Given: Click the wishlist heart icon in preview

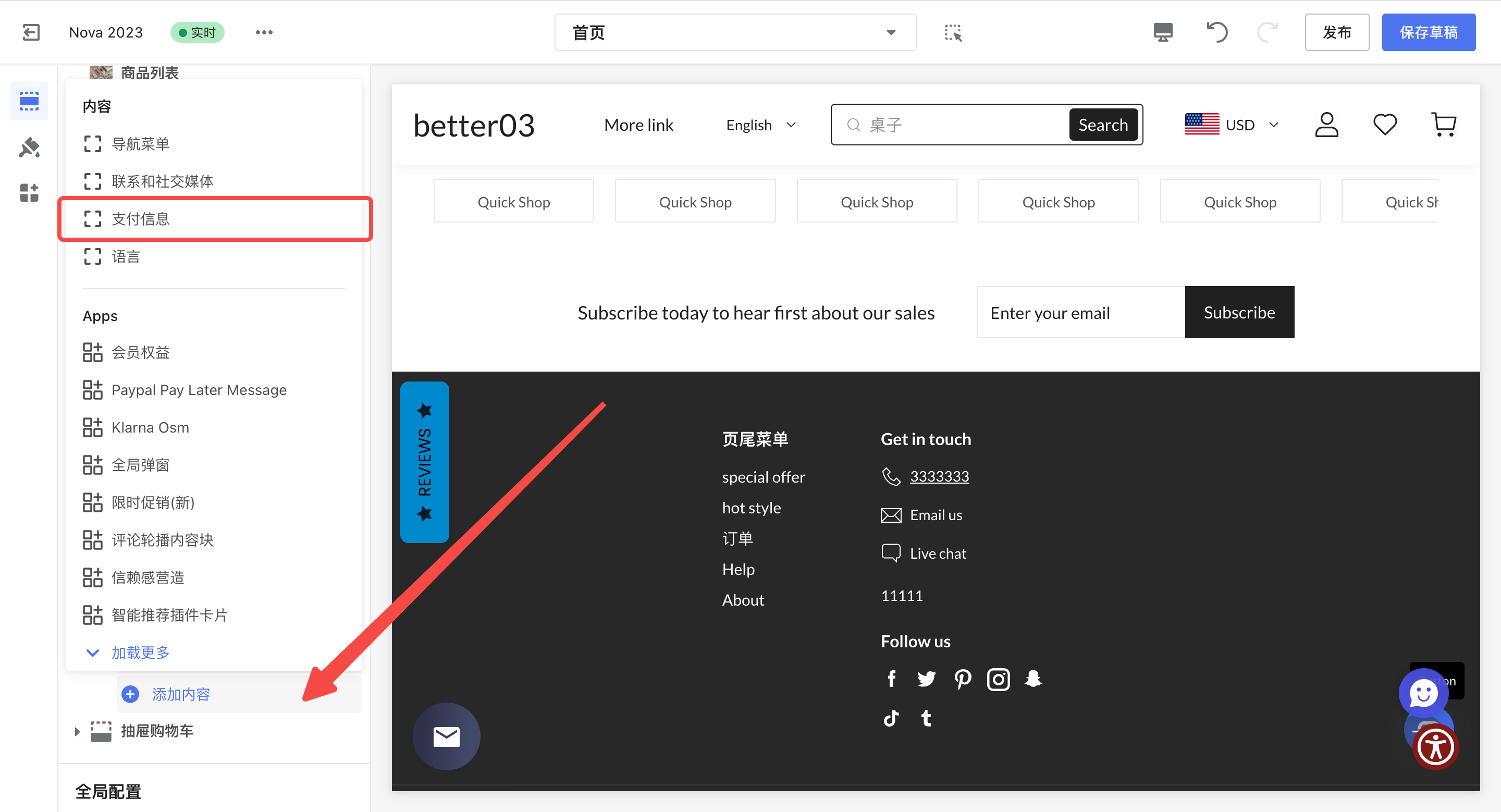Looking at the screenshot, I should tap(1384, 125).
